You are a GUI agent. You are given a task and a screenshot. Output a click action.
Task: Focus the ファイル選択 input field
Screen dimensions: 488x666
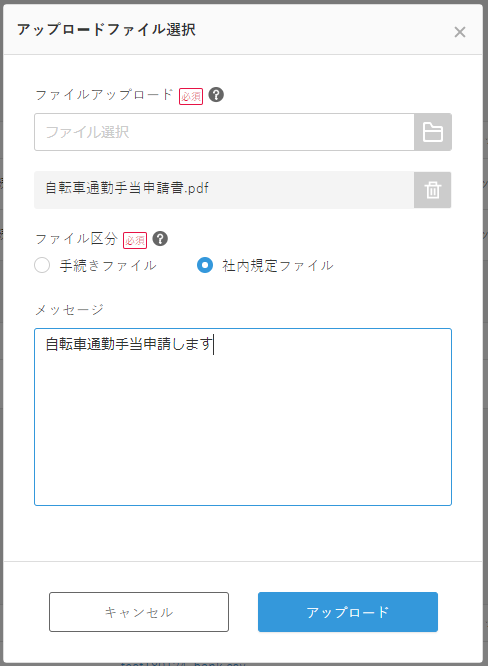224,132
